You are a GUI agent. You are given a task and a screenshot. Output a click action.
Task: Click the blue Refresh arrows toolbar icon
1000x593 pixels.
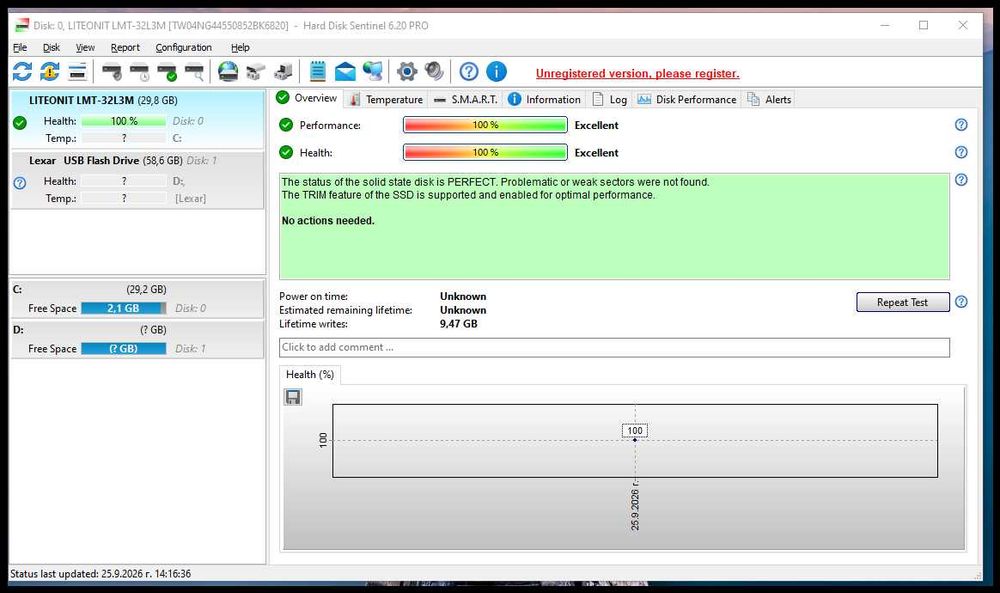(x=22, y=71)
